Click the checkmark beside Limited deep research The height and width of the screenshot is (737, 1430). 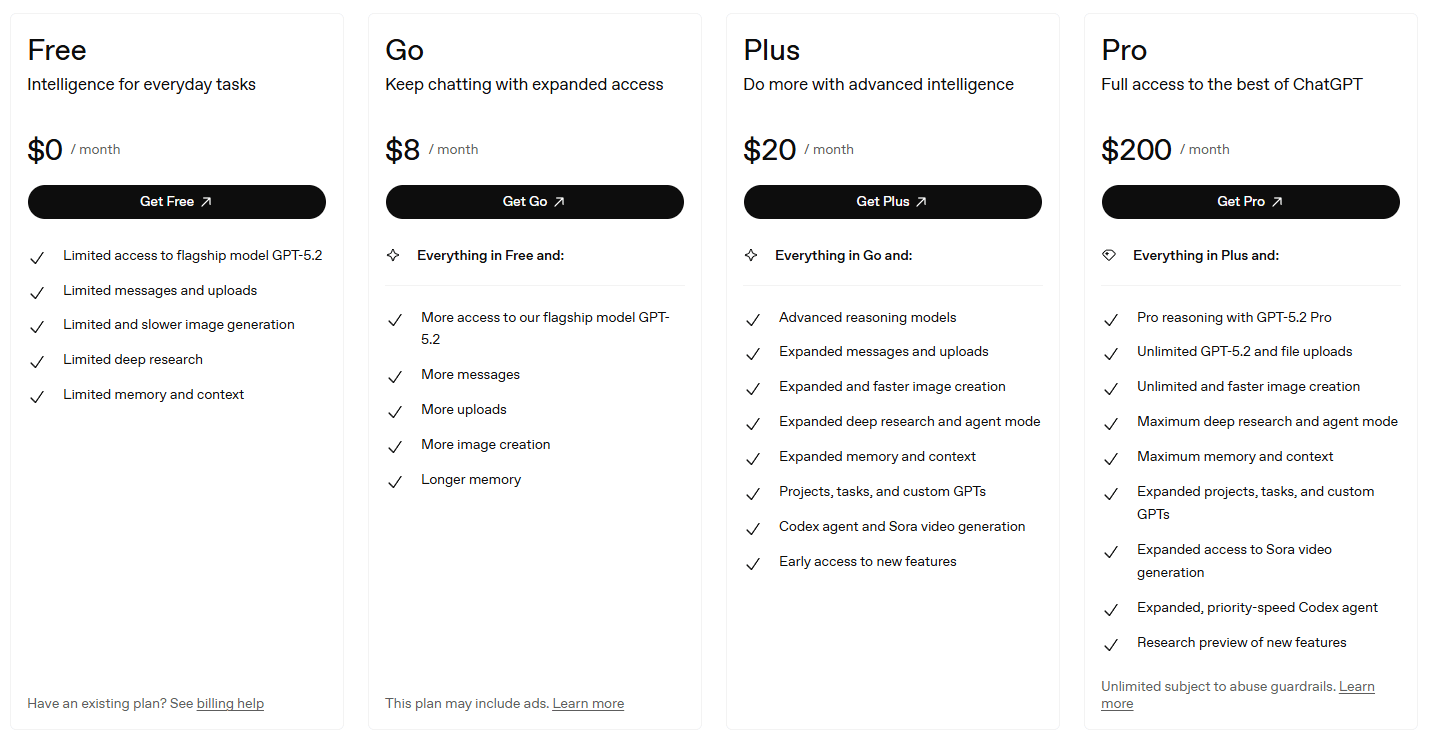coord(37,359)
